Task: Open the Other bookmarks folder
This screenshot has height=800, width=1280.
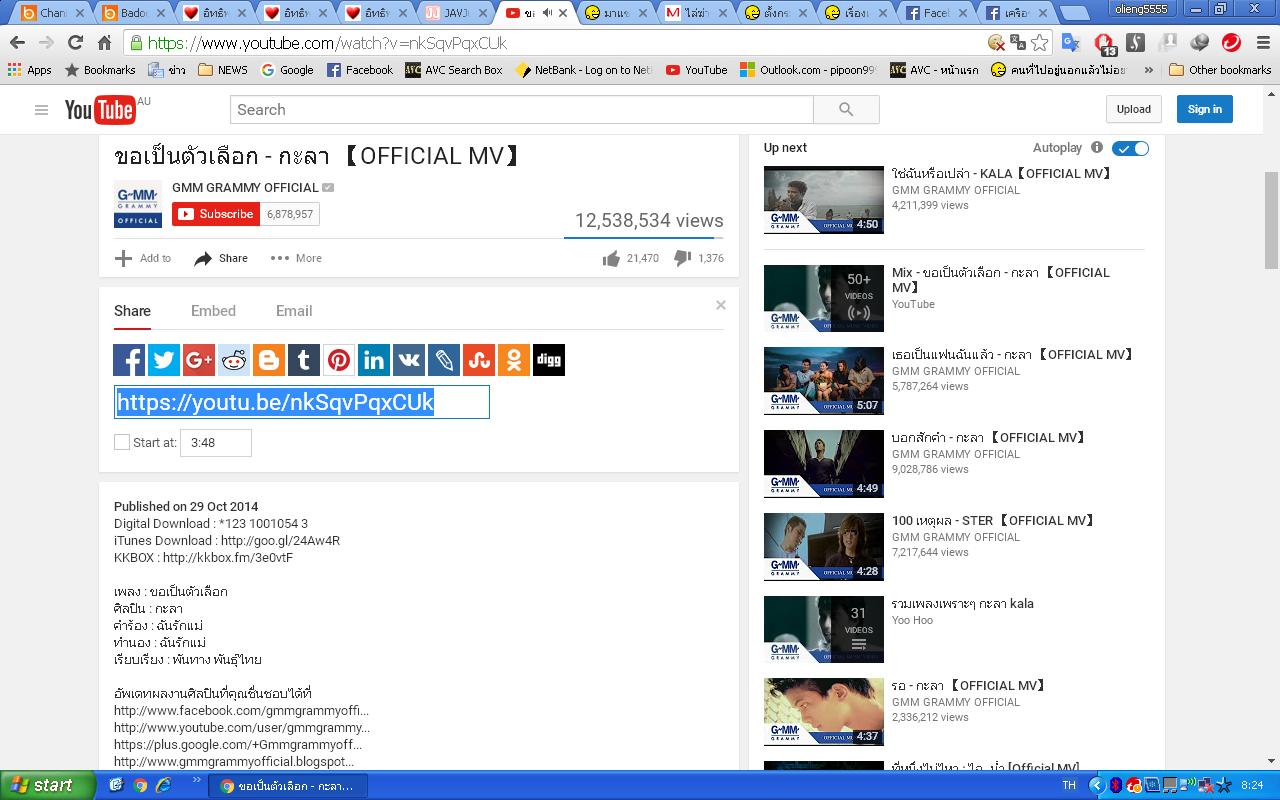Action: click(1220, 70)
